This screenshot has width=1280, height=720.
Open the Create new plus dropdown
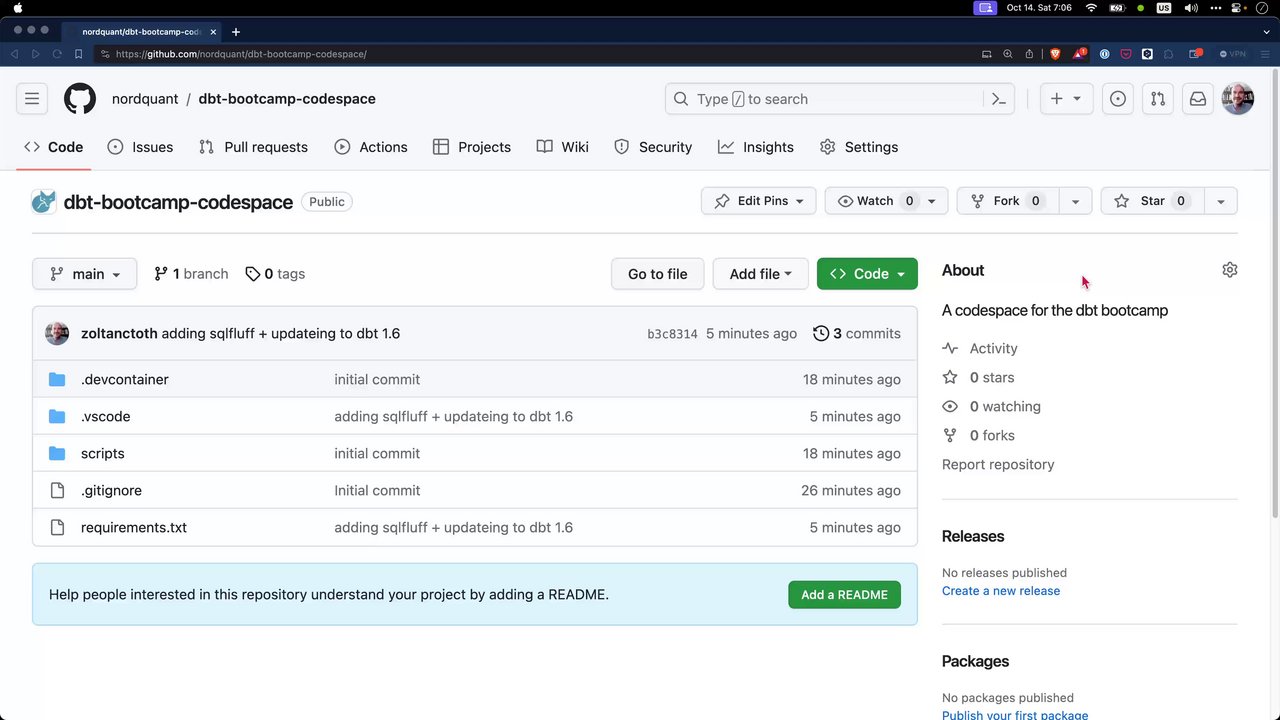point(1066,99)
